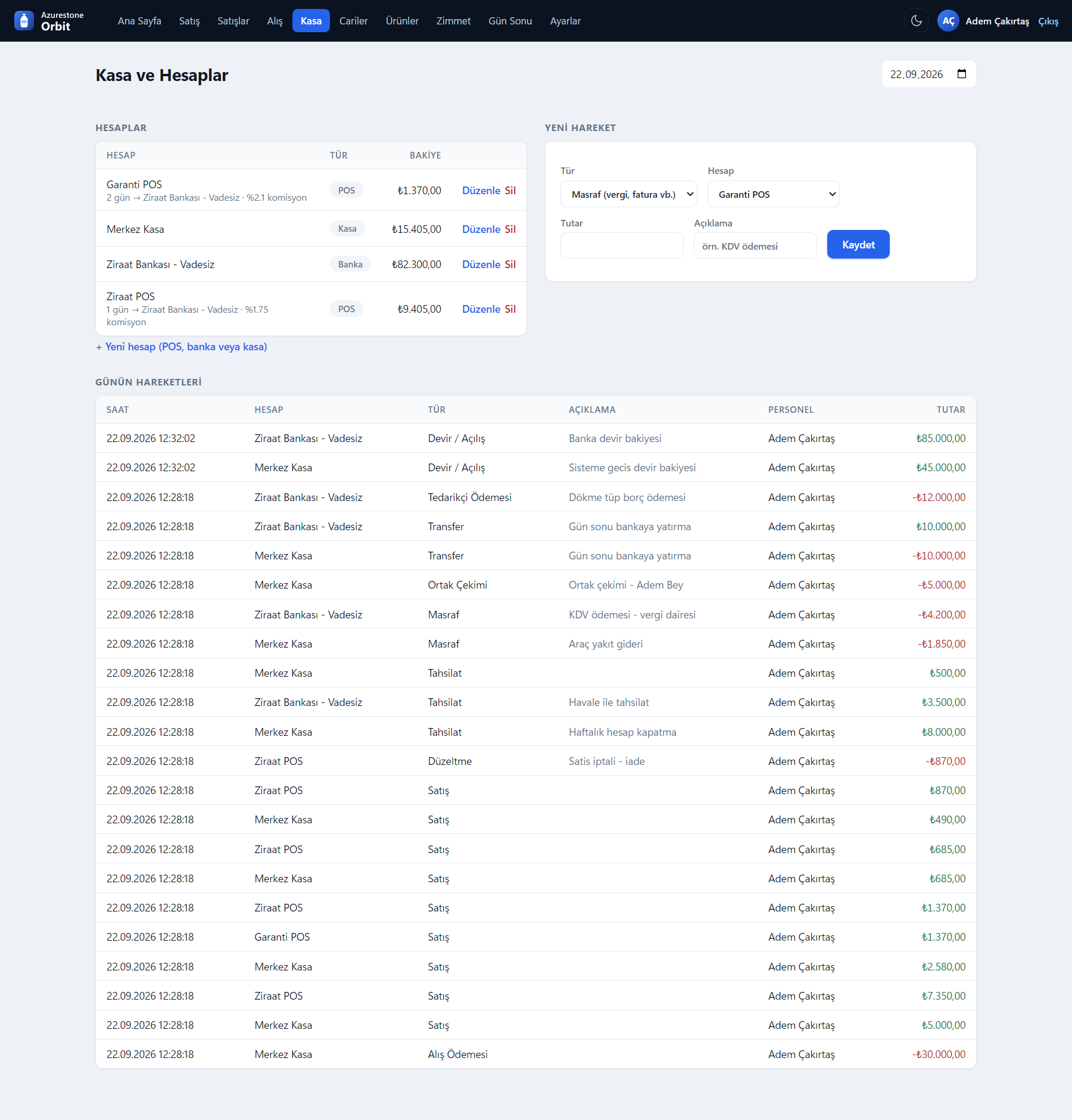Open Ayarlar settings page
The image size is (1072, 1120).
point(565,21)
